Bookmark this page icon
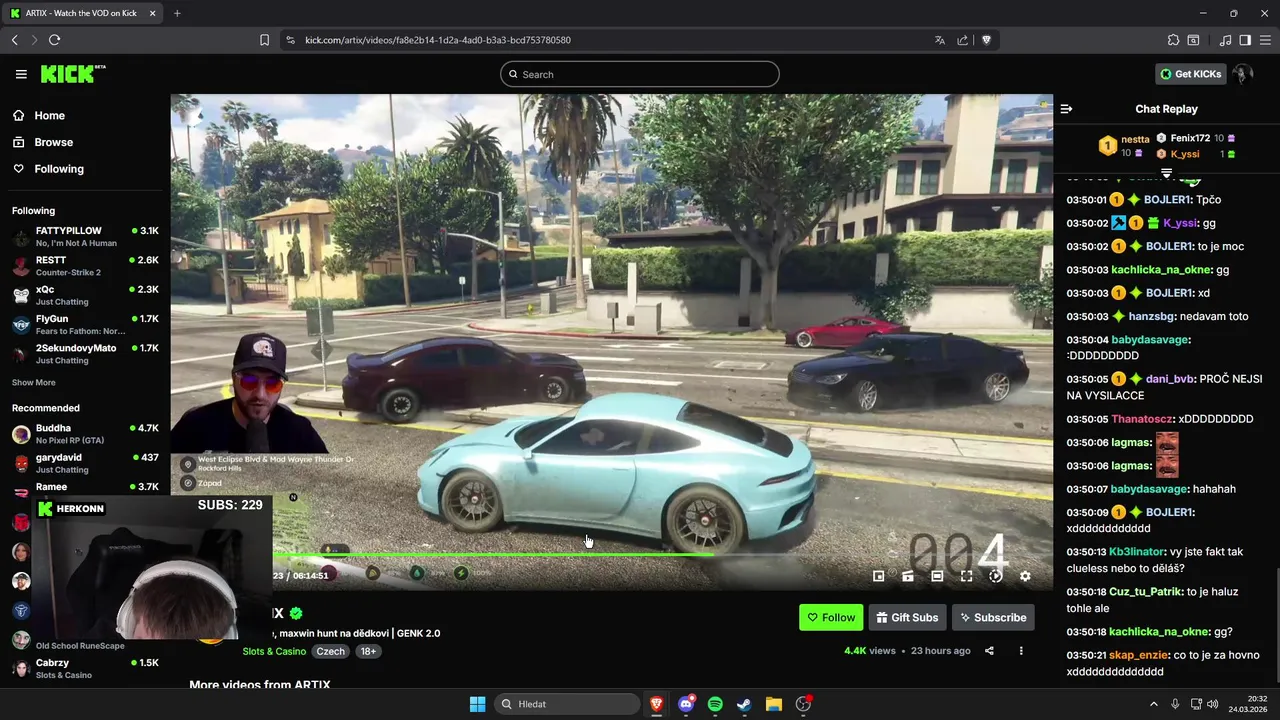 (x=264, y=40)
